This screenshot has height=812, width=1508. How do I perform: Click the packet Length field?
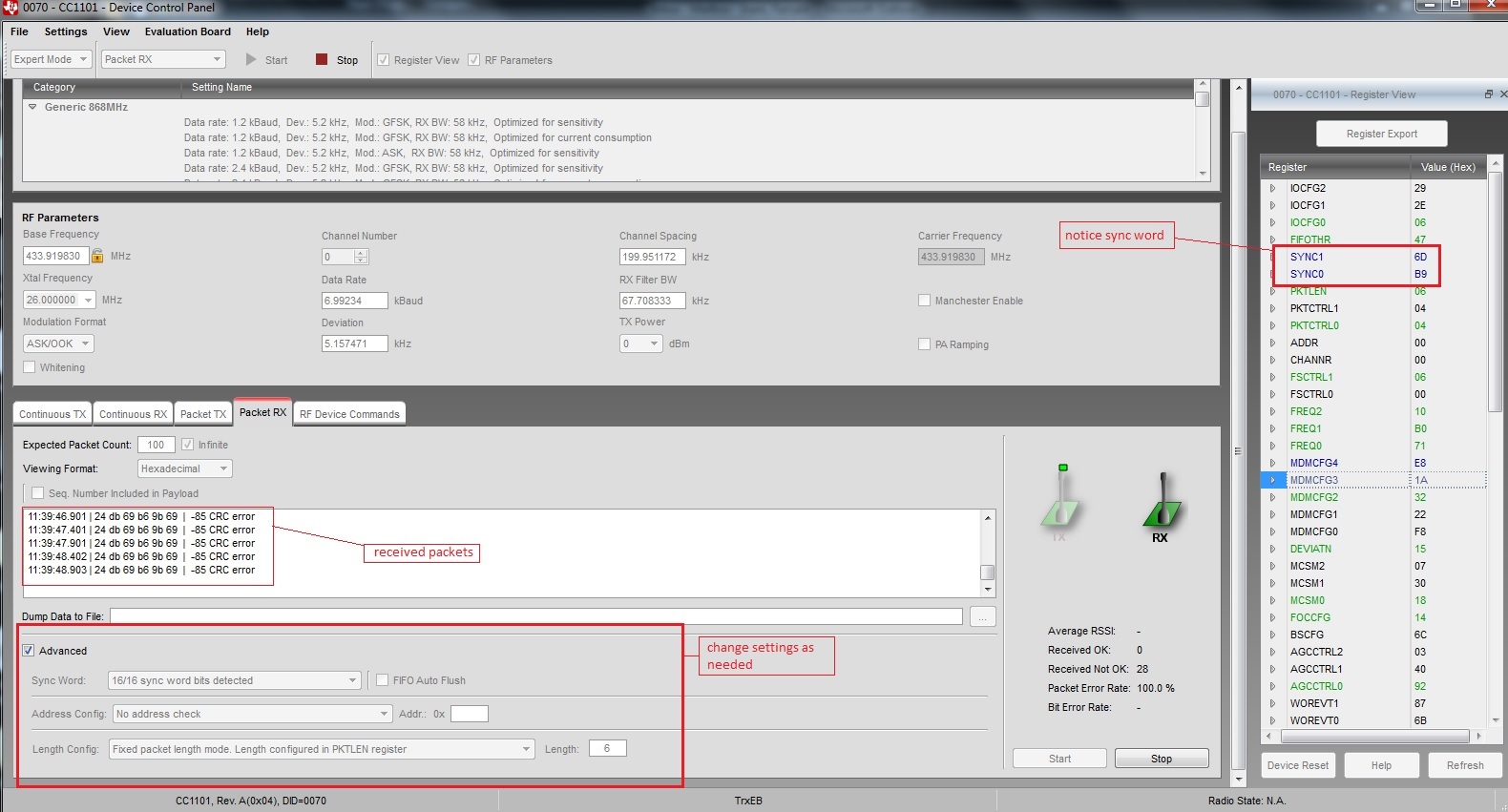coord(607,748)
